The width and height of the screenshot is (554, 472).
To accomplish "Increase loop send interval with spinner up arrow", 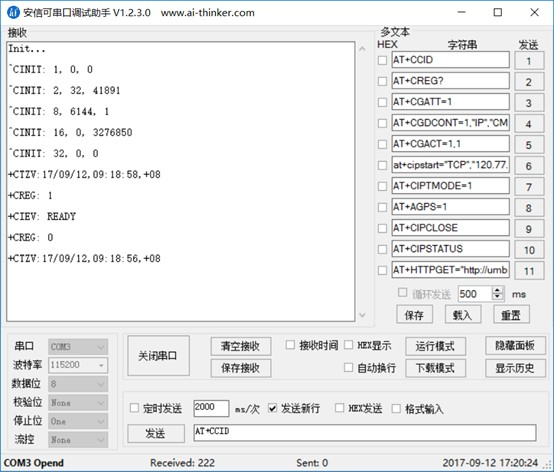I will (x=497, y=290).
